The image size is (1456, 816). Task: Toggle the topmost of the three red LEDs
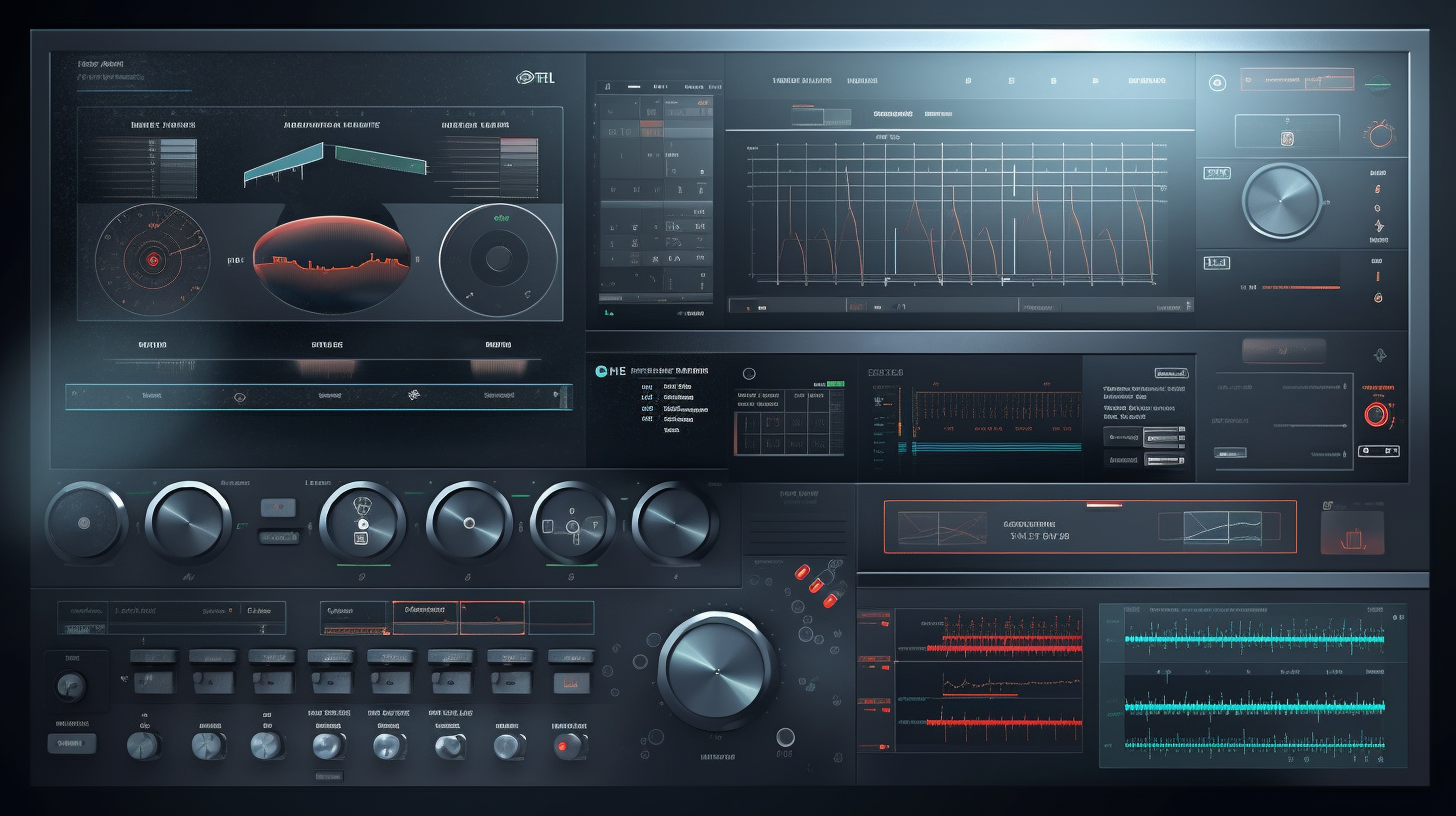[800, 573]
